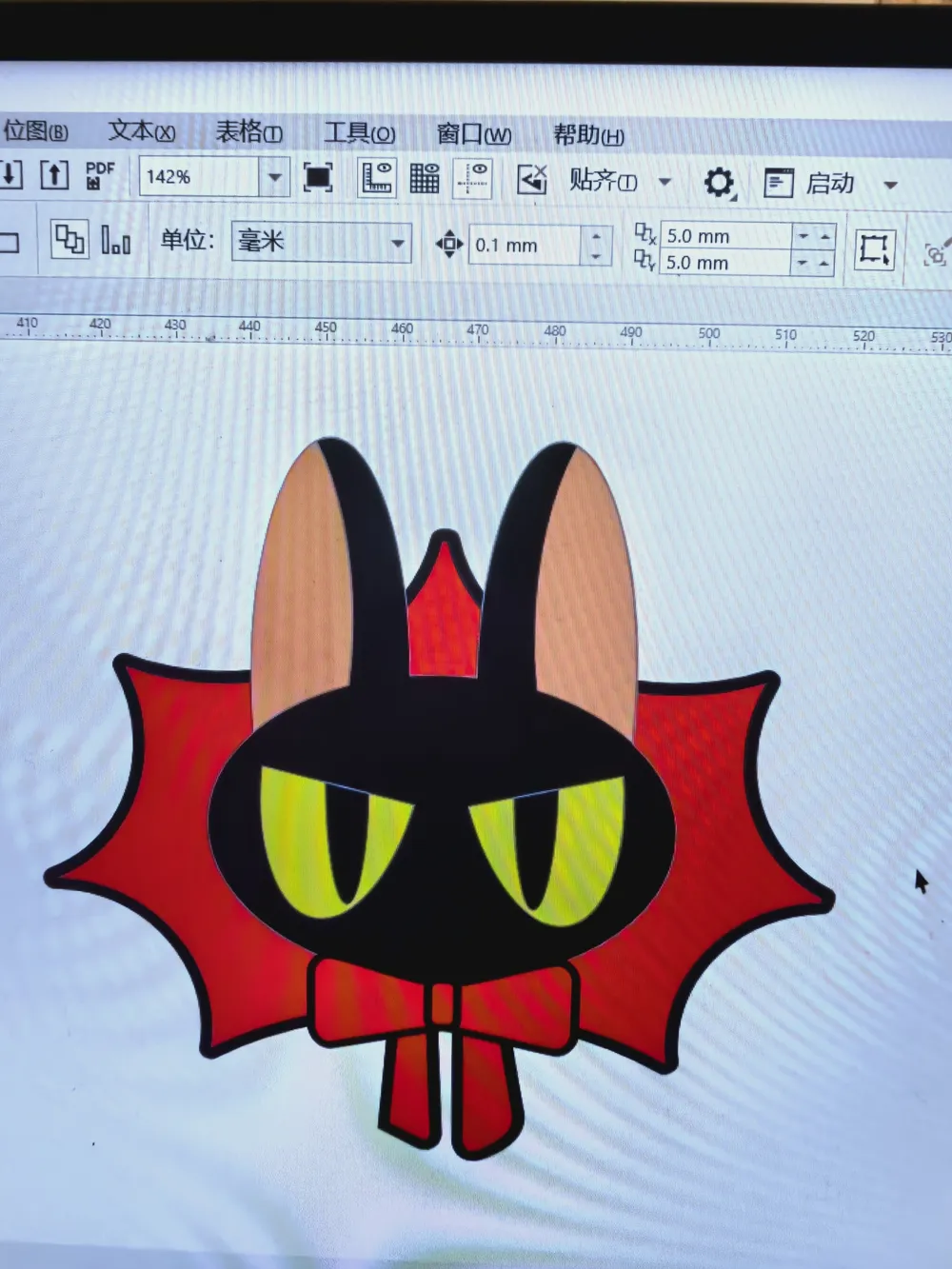Open the 位图(B) menu
Screen dimensions: 952x1269
[x=35, y=129]
